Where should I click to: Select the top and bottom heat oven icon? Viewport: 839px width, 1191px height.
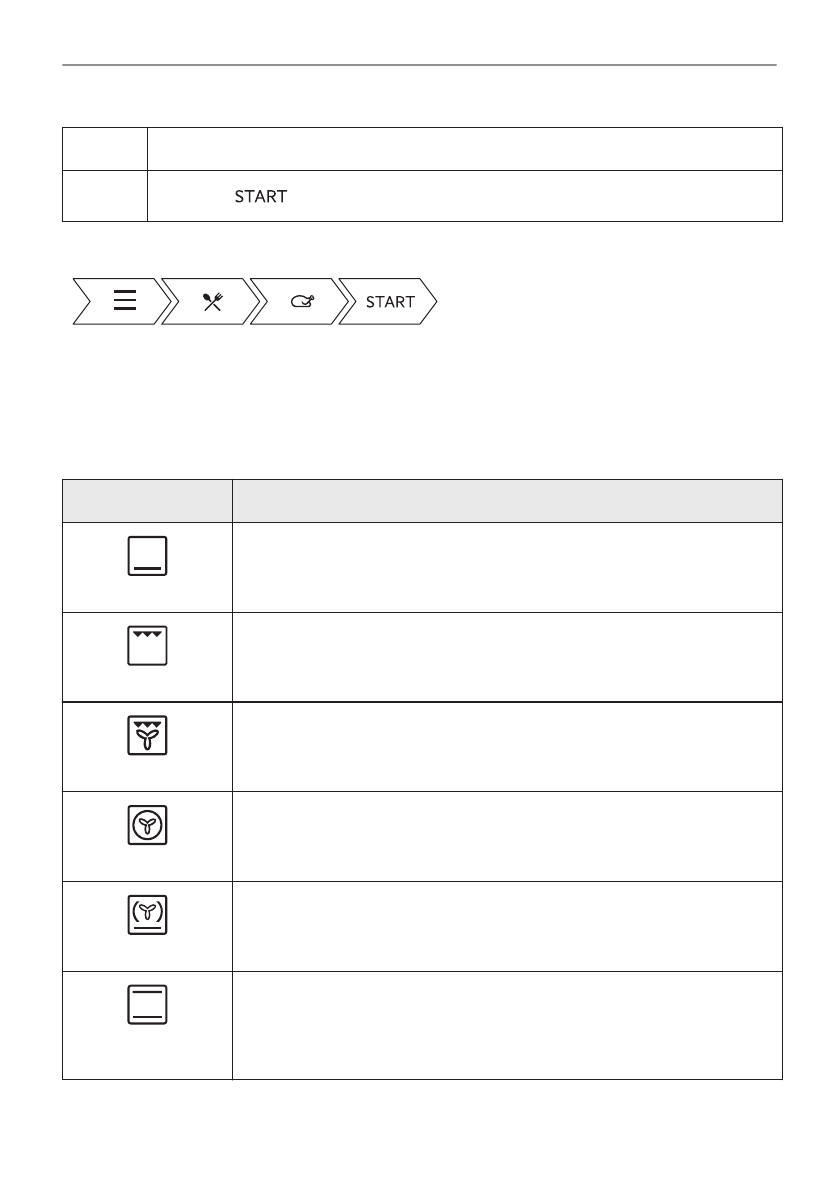pyautogui.click(x=147, y=1005)
